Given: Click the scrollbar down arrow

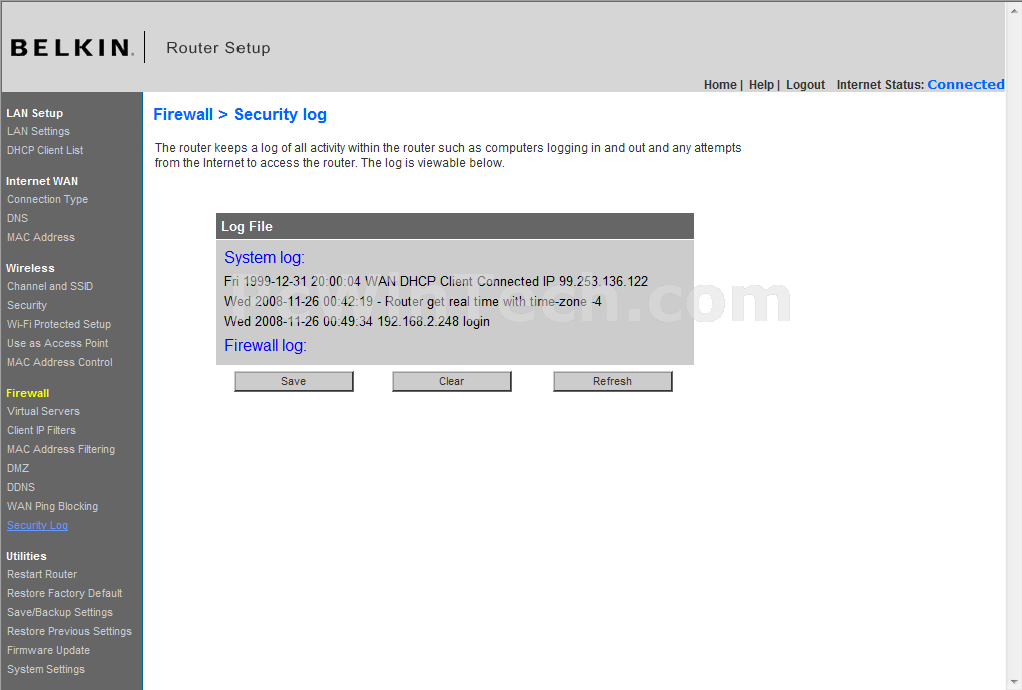Looking at the screenshot, I should [1014, 683].
